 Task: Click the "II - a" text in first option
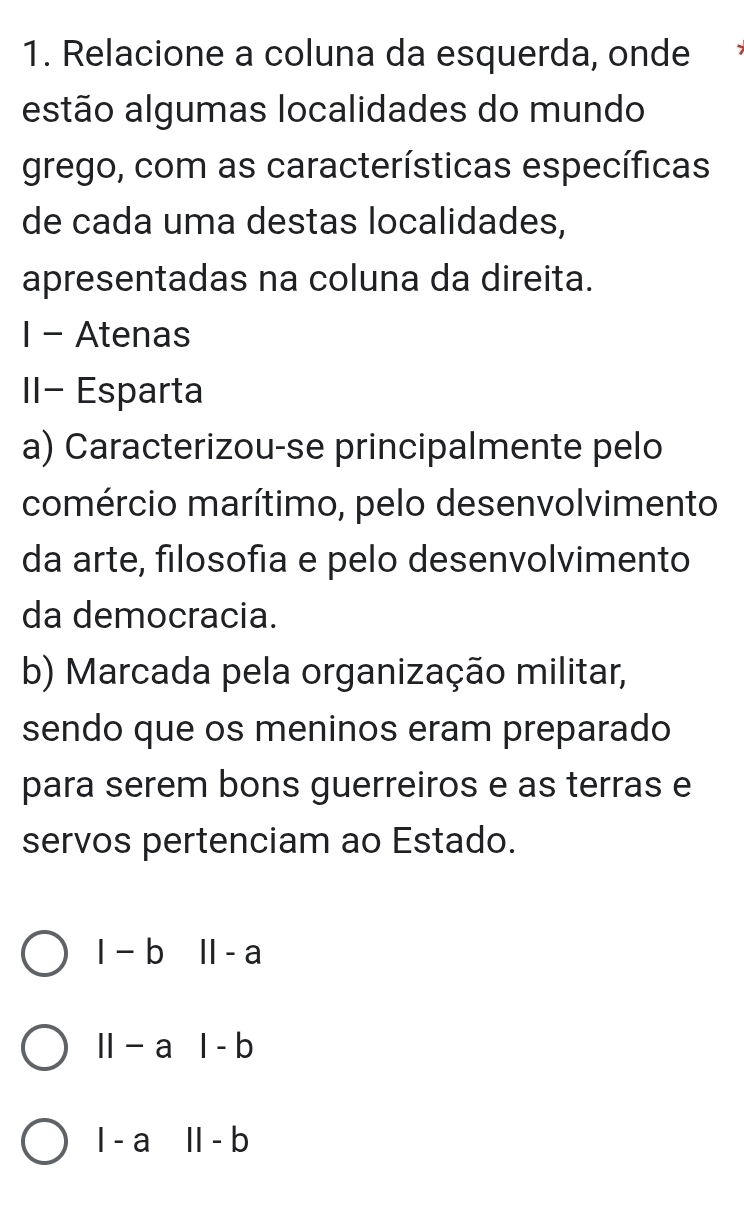231,955
